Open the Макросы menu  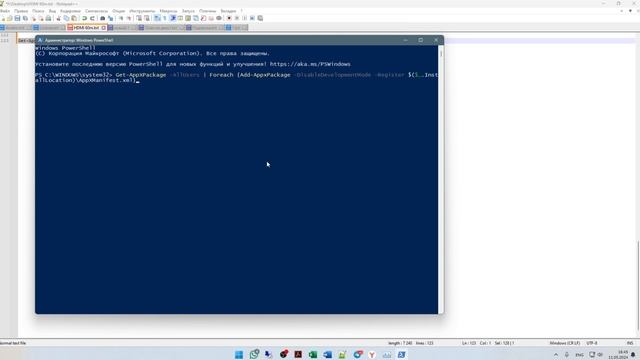(x=168, y=11)
